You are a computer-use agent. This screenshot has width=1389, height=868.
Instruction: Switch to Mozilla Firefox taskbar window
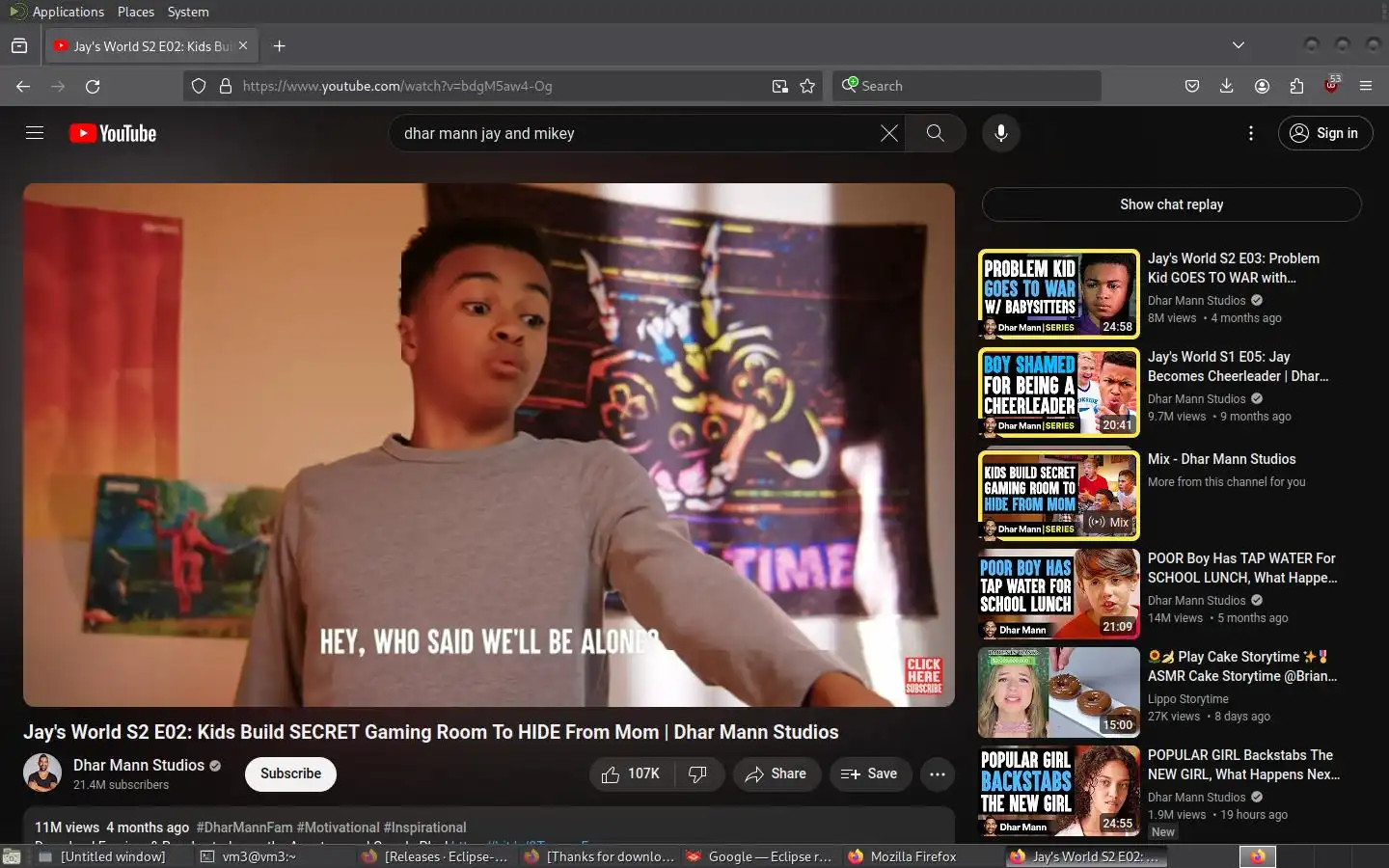tap(921, 856)
